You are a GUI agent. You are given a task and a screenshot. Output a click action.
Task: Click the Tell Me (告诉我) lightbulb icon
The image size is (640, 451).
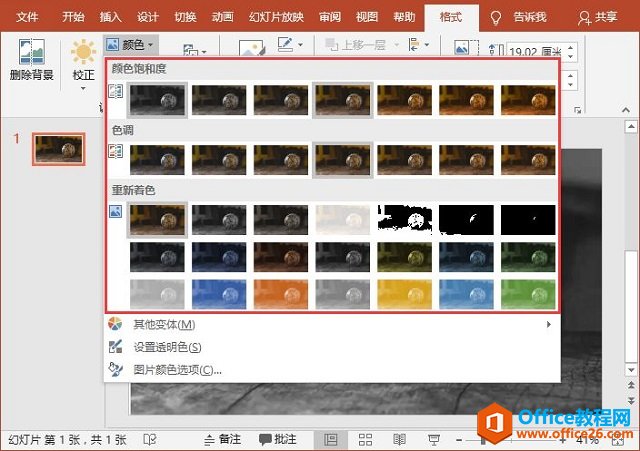click(497, 17)
